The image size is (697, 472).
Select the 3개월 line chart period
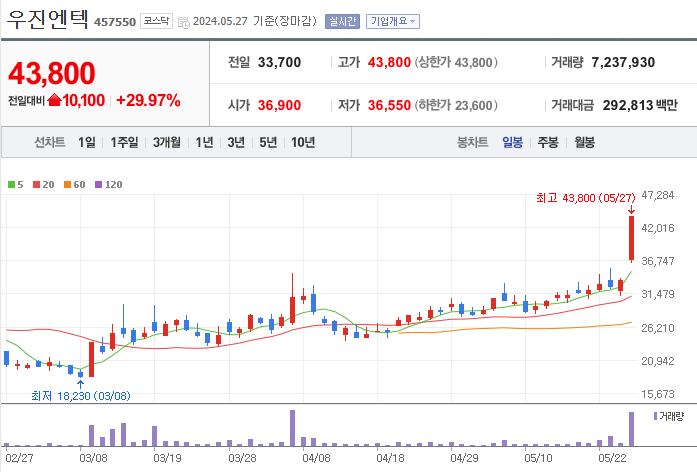pos(167,142)
